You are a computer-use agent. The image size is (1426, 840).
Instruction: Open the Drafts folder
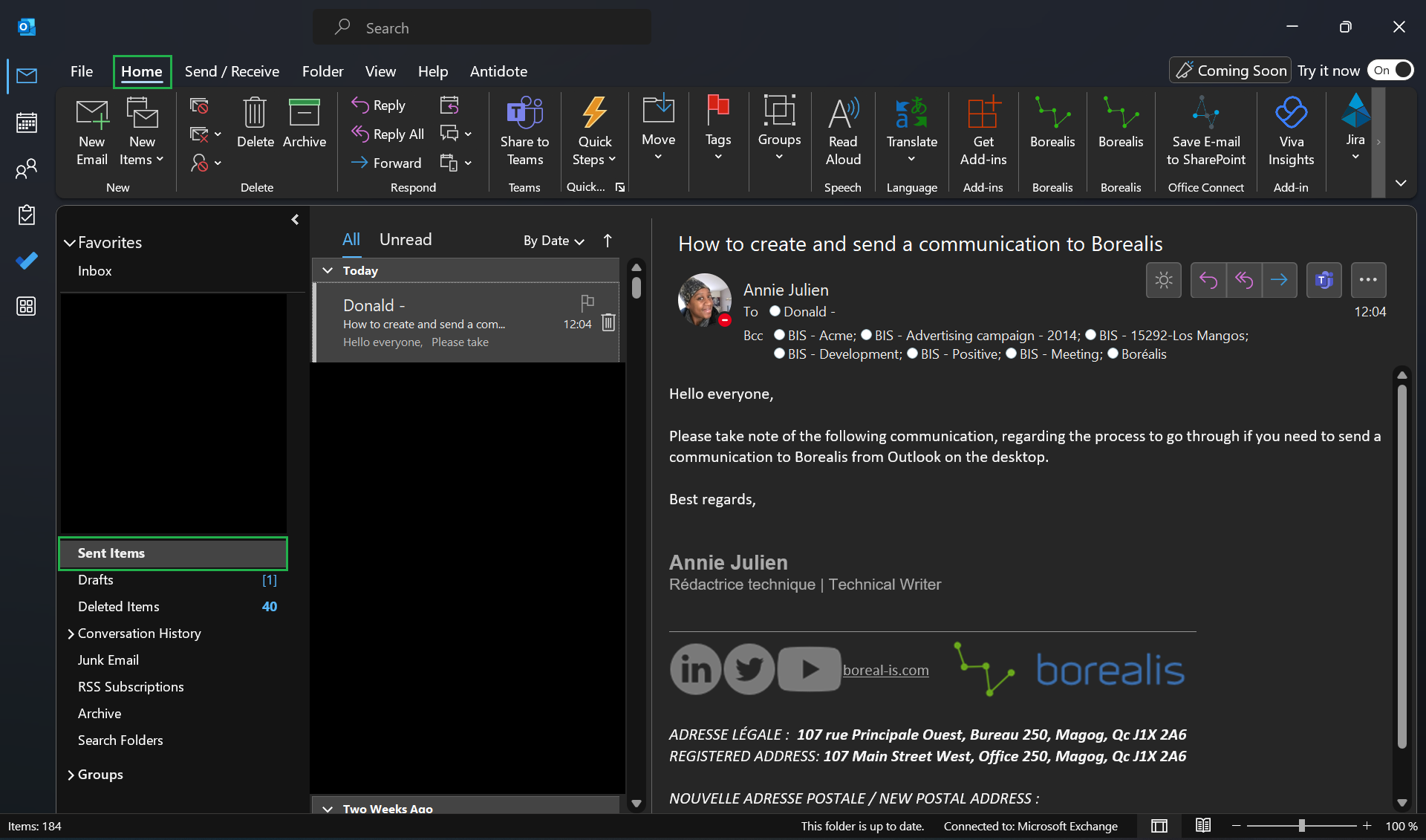pos(172,580)
